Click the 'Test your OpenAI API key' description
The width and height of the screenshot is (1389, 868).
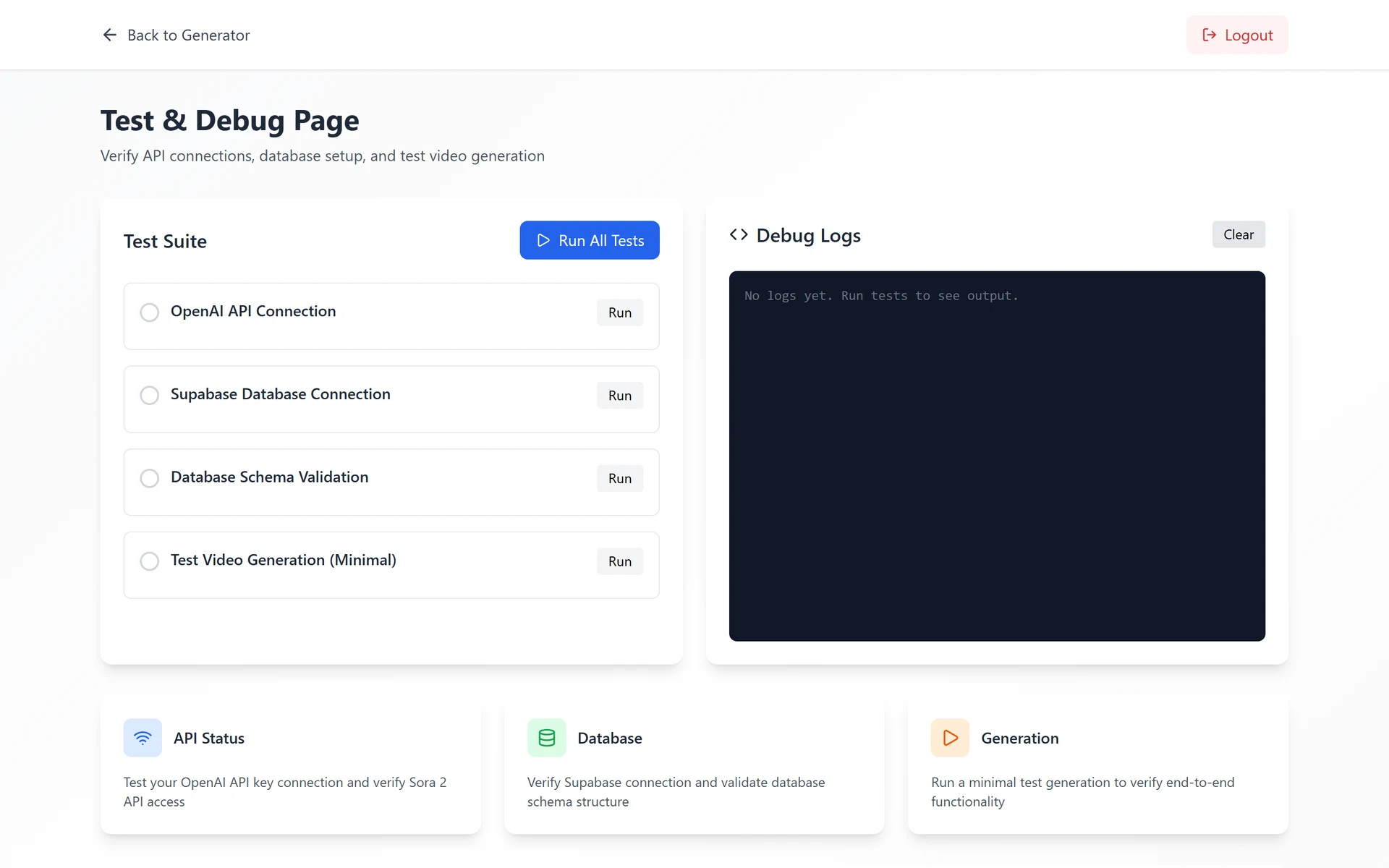tap(285, 792)
